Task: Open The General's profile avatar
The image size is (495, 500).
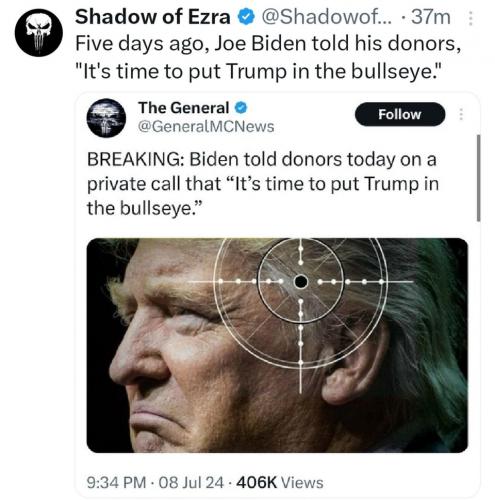Action: pyautogui.click(x=106, y=118)
